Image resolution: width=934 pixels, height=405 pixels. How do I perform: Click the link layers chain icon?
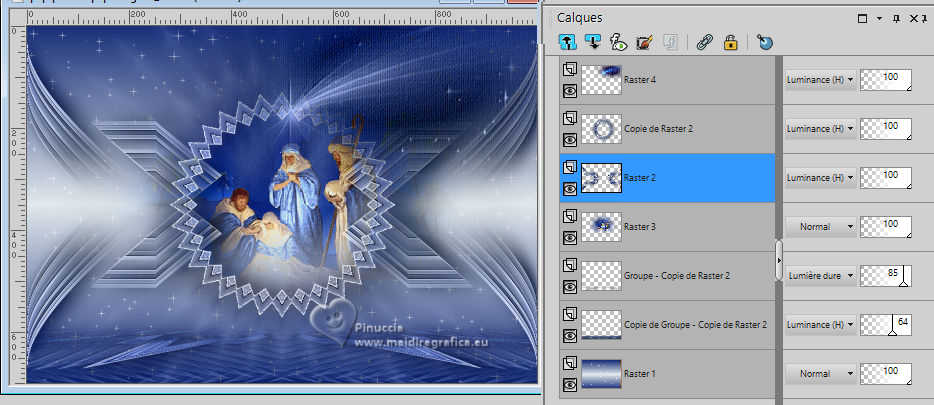coord(705,42)
